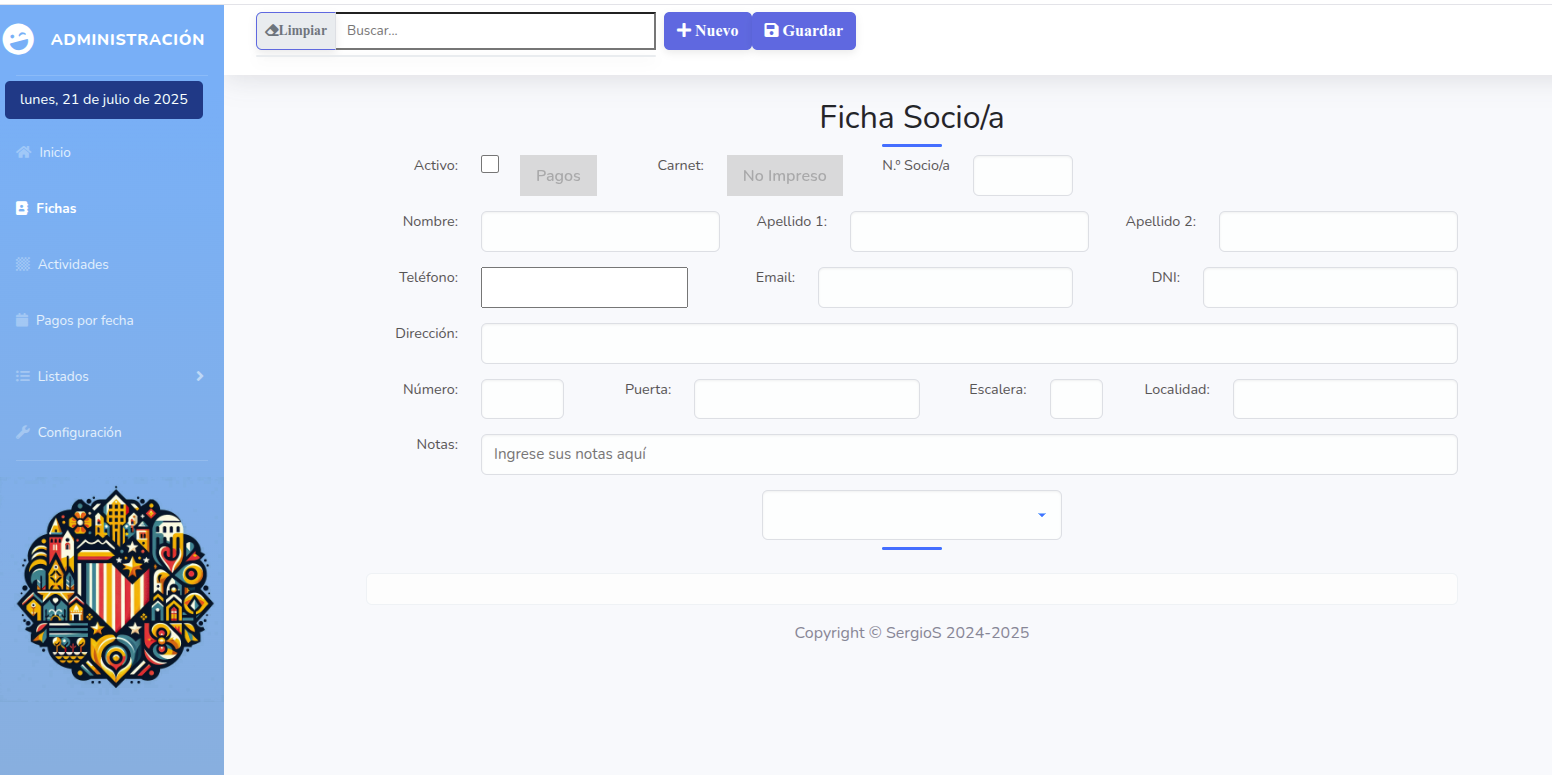Viewport: 1552px width, 775px height.
Task: Click the smiley logo icon beside ADMINISTRACIÓN
Action: [x=19, y=39]
